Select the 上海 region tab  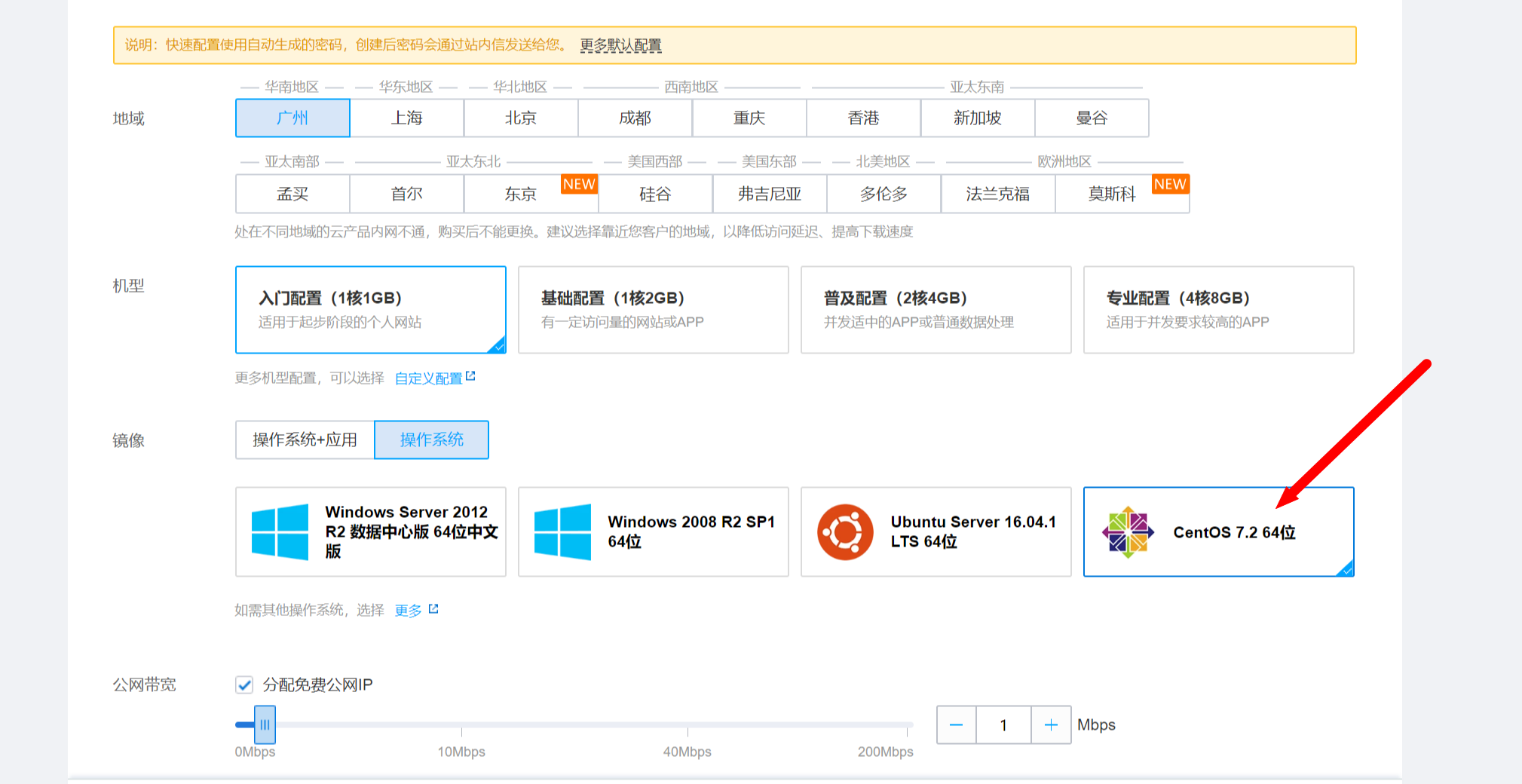pos(406,118)
